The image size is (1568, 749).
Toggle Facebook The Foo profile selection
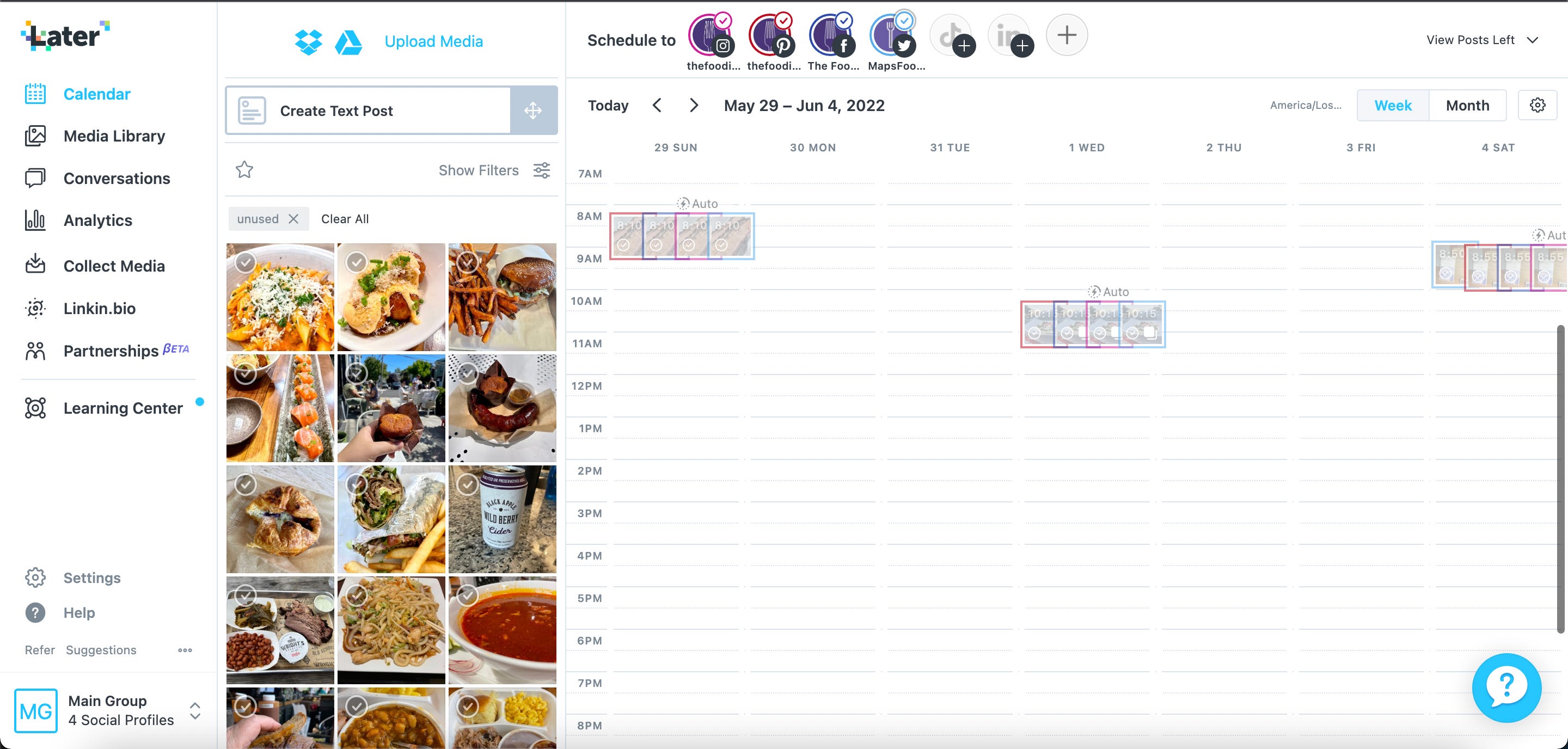(x=832, y=35)
